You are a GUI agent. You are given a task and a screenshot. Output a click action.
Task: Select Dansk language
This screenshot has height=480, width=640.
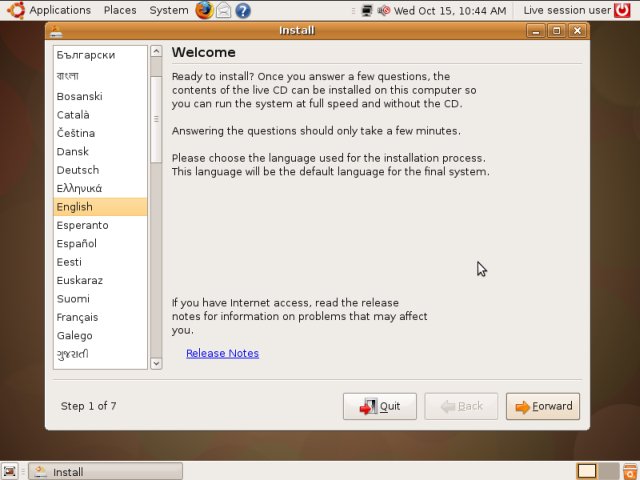[100, 151]
